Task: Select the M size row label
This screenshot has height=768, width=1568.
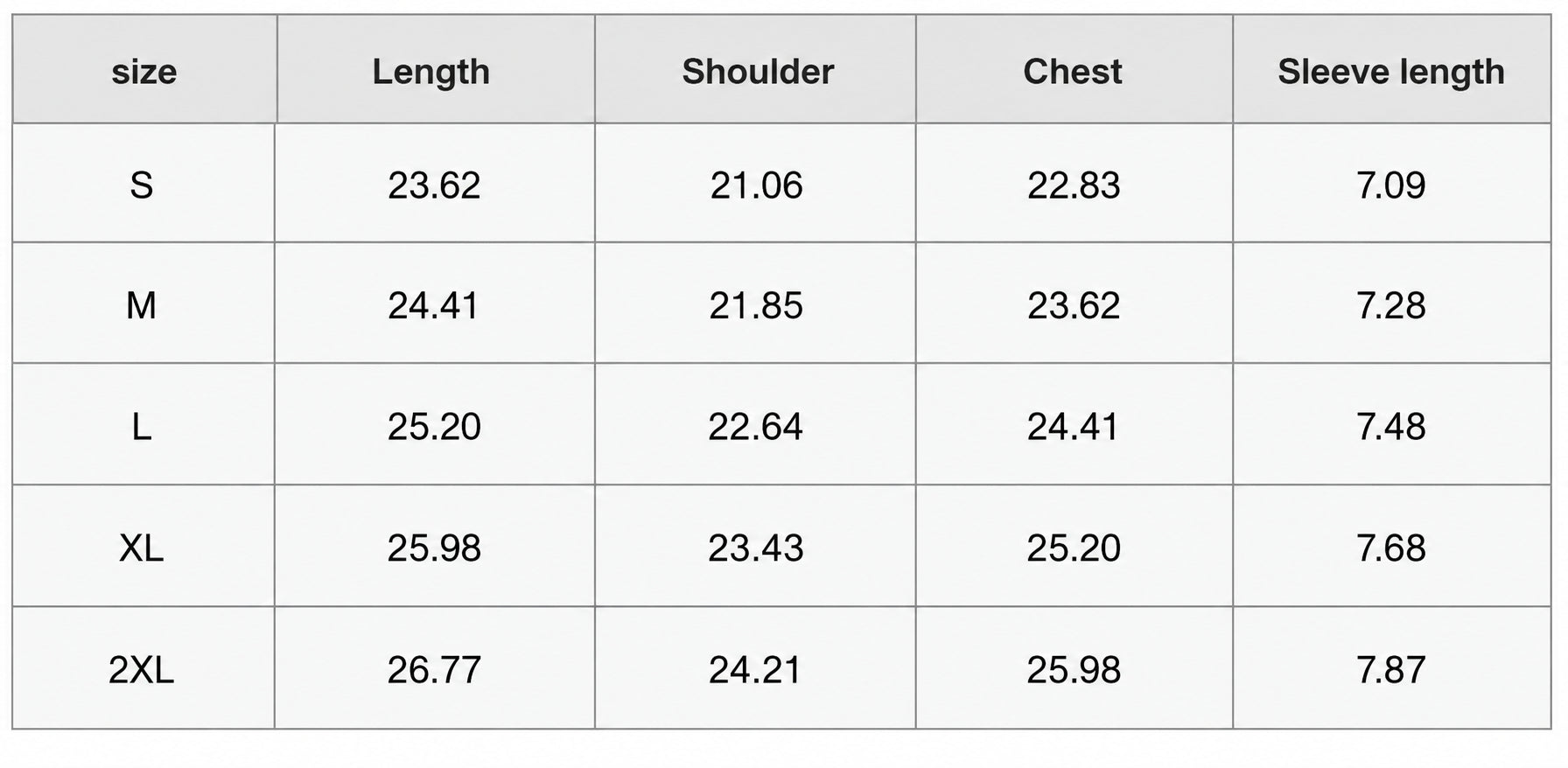Action: click(143, 304)
